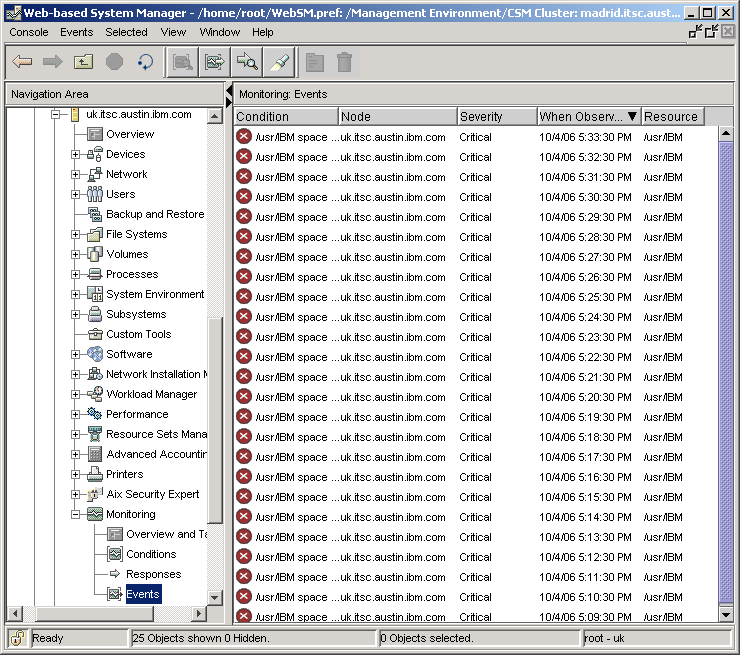Image resolution: width=740 pixels, height=655 pixels.
Task: Click red error icon of 5:20:30 PM event
Action: tap(244, 396)
